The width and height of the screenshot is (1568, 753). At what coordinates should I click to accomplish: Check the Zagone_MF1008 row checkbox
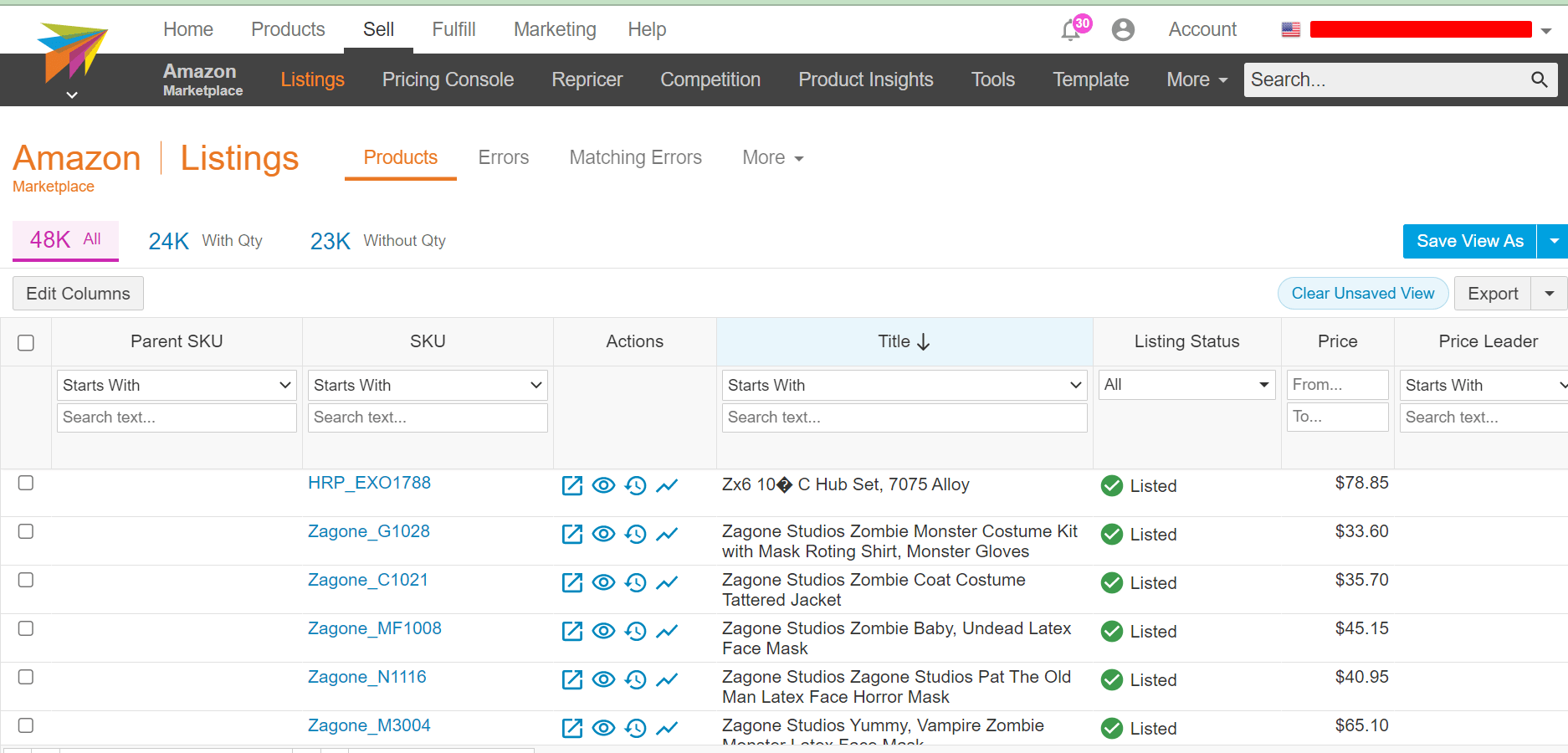[x=26, y=628]
